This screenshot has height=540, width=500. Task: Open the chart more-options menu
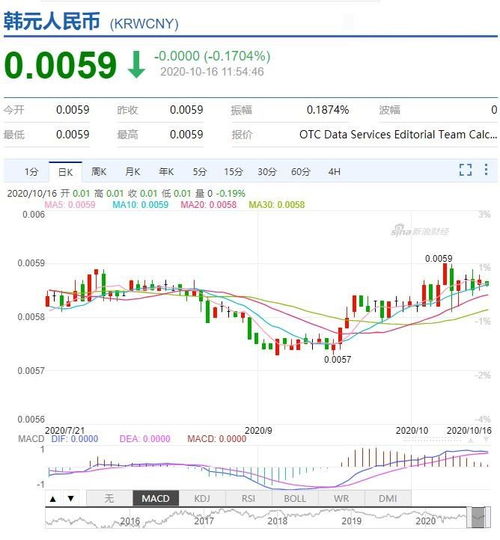(x=486, y=169)
